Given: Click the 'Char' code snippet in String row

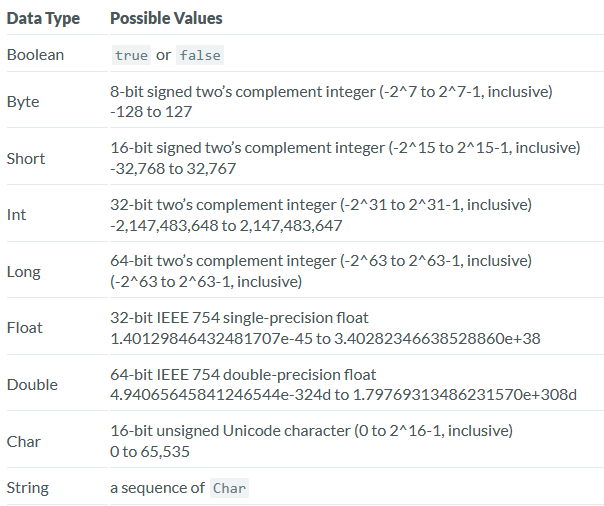Looking at the screenshot, I should tap(230, 488).
